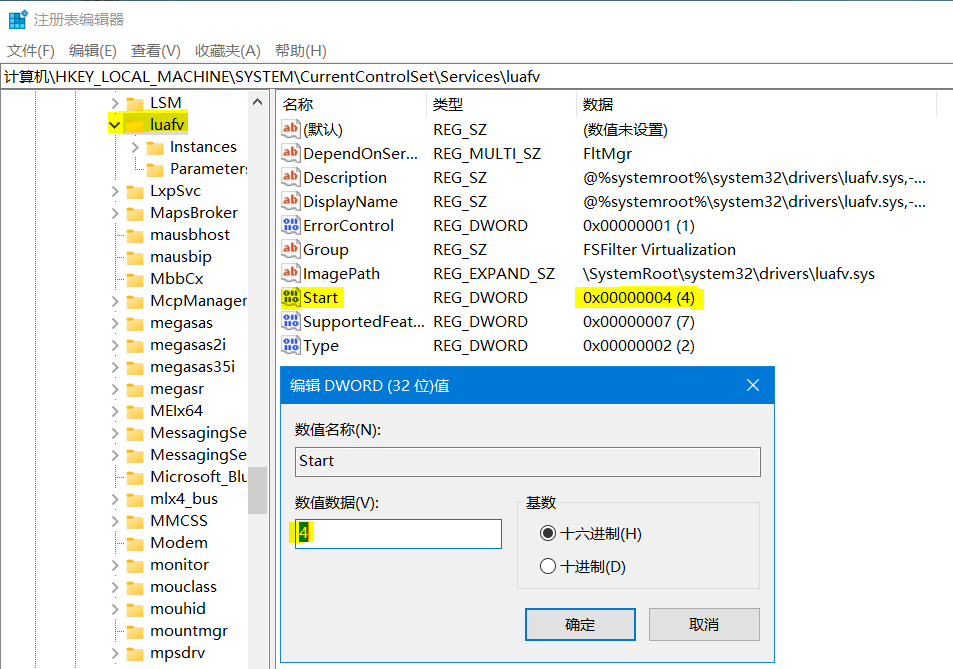Expand the Instances subkey

[x=136, y=147]
